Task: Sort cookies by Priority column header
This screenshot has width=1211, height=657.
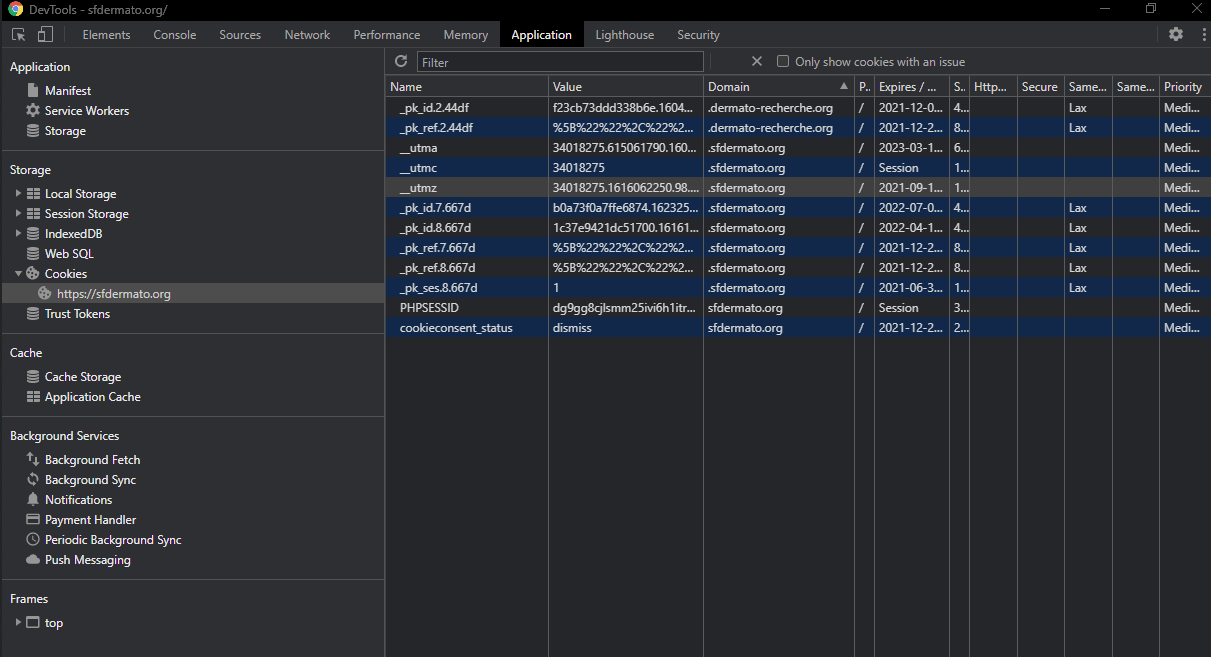Action: pos(1185,86)
